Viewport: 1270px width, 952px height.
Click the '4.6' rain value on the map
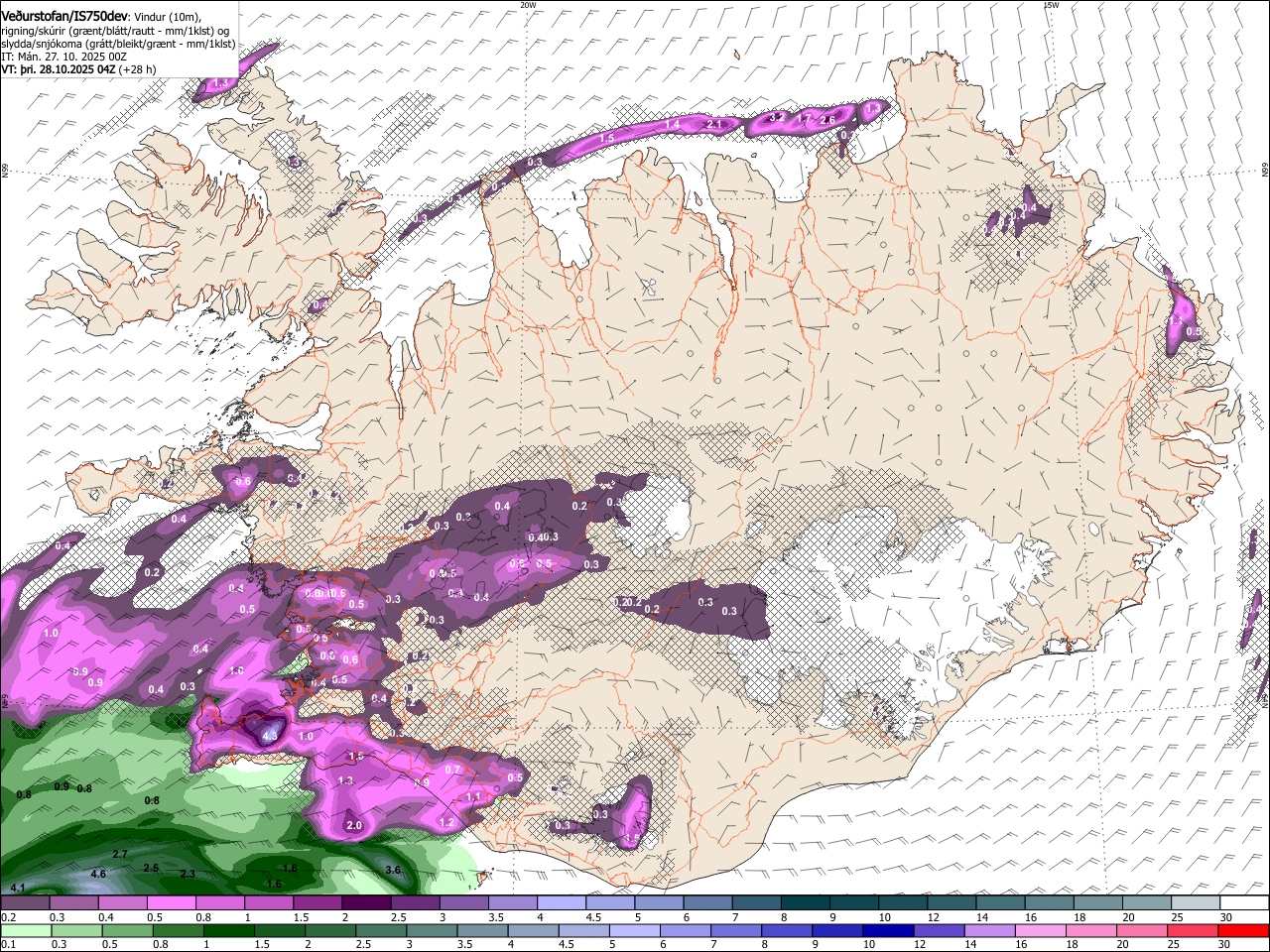pos(98,874)
